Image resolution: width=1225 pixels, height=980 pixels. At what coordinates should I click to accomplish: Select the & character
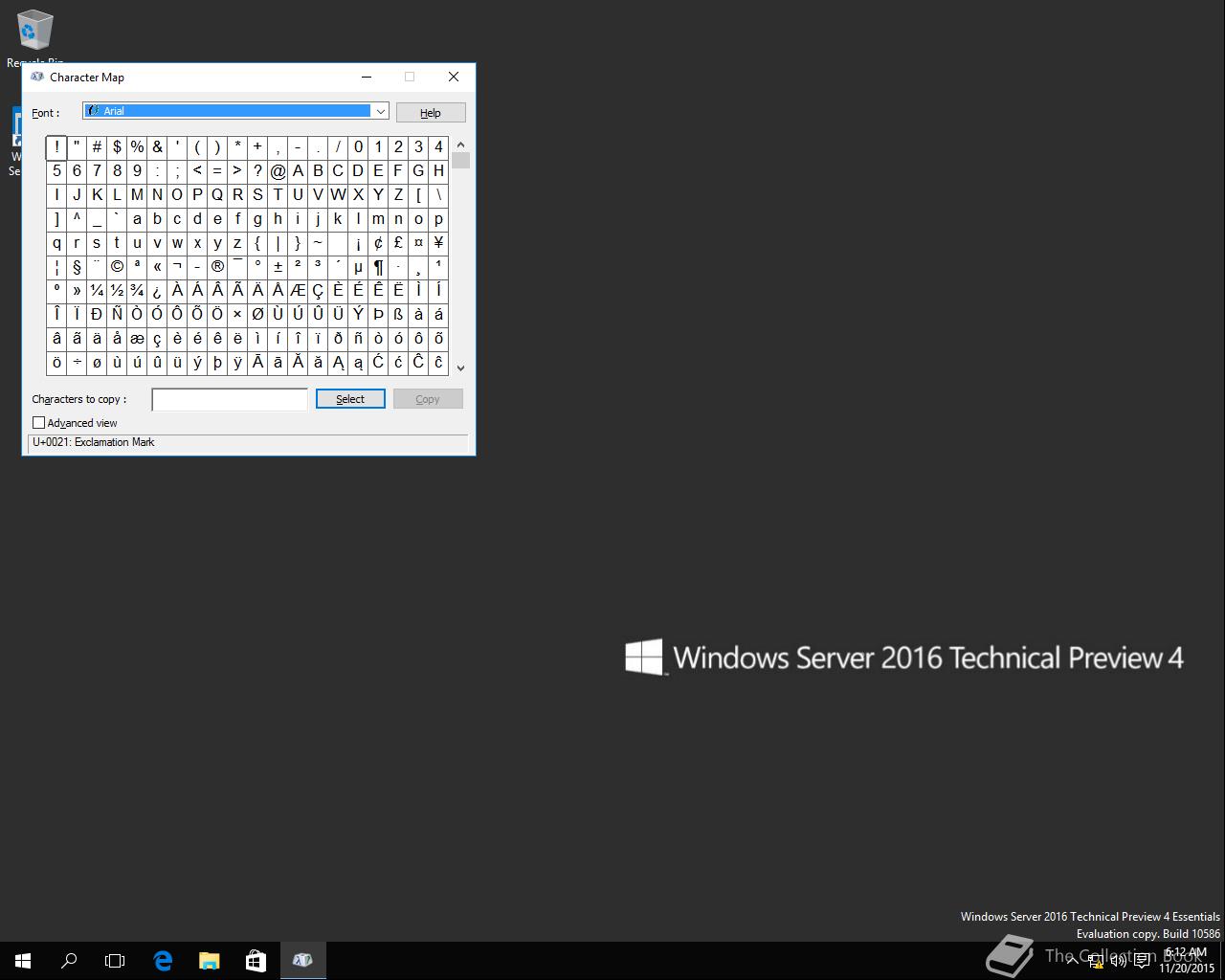click(157, 146)
